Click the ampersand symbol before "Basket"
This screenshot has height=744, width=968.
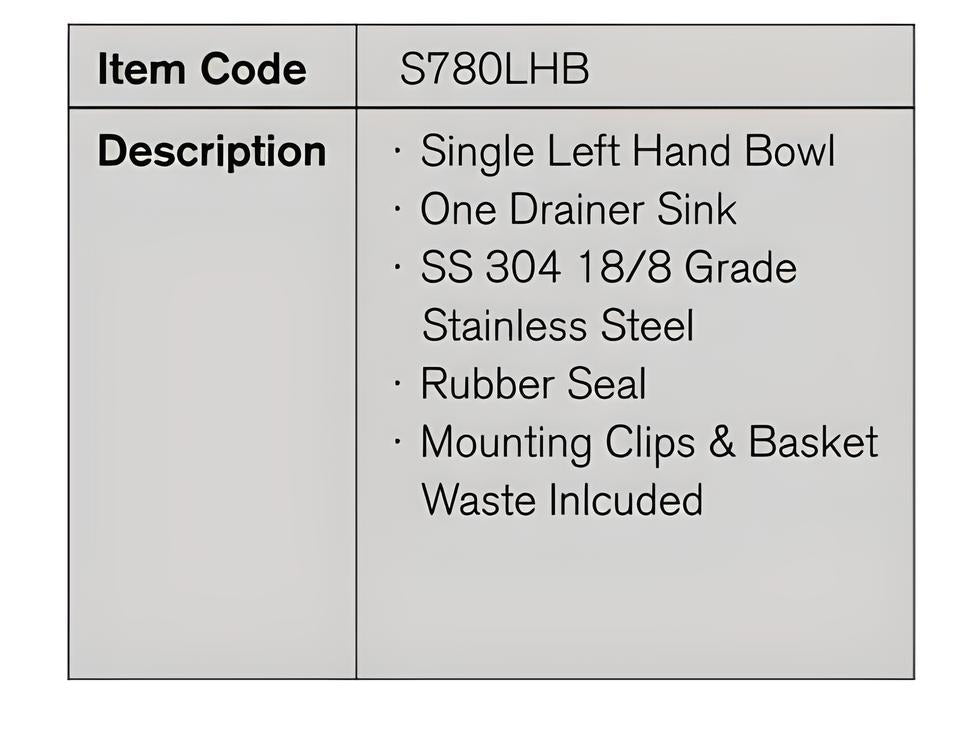click(x=721, y=442)
